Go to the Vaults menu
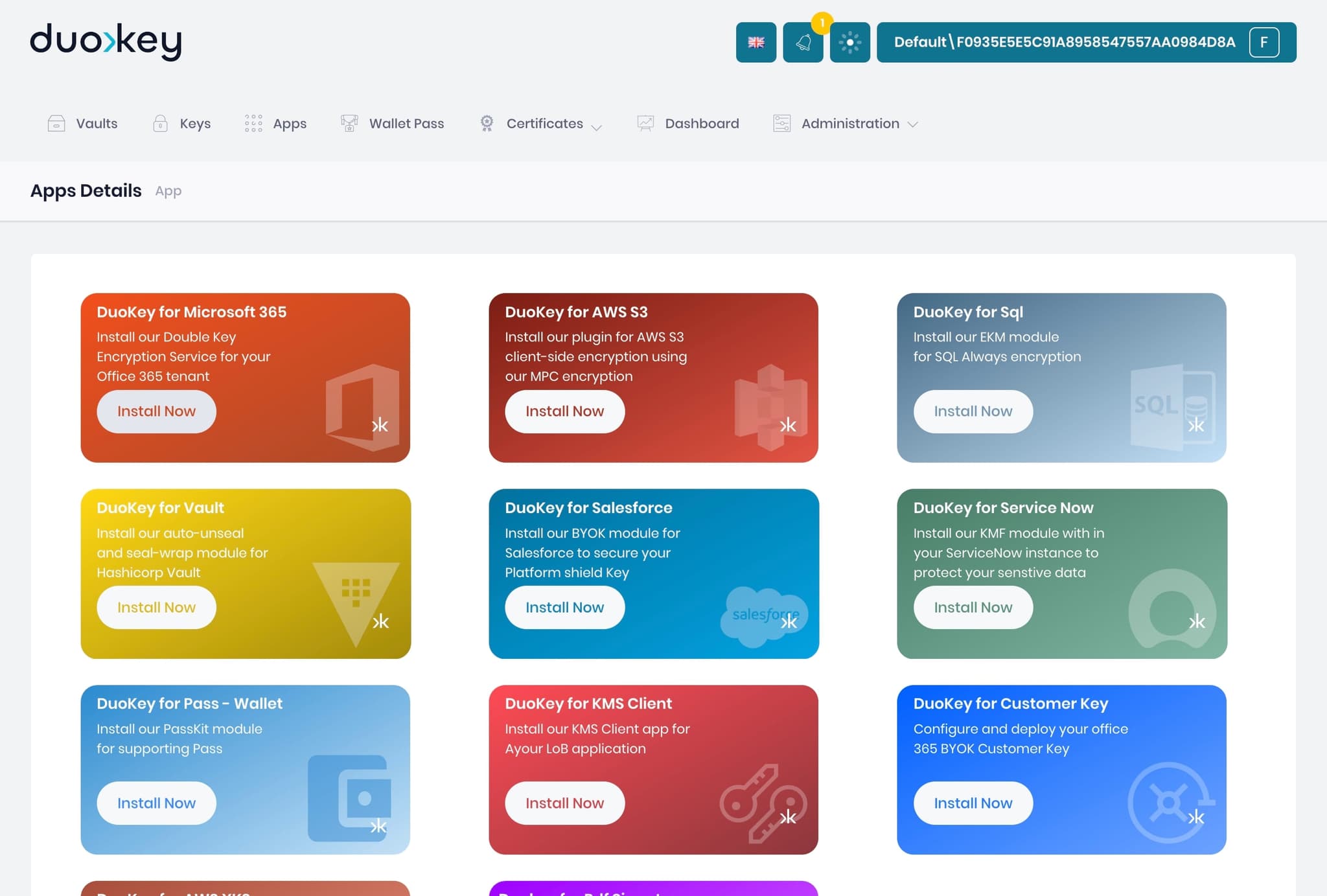The width and height of the screenshot is (1327, 896). (x=97, y=123)
